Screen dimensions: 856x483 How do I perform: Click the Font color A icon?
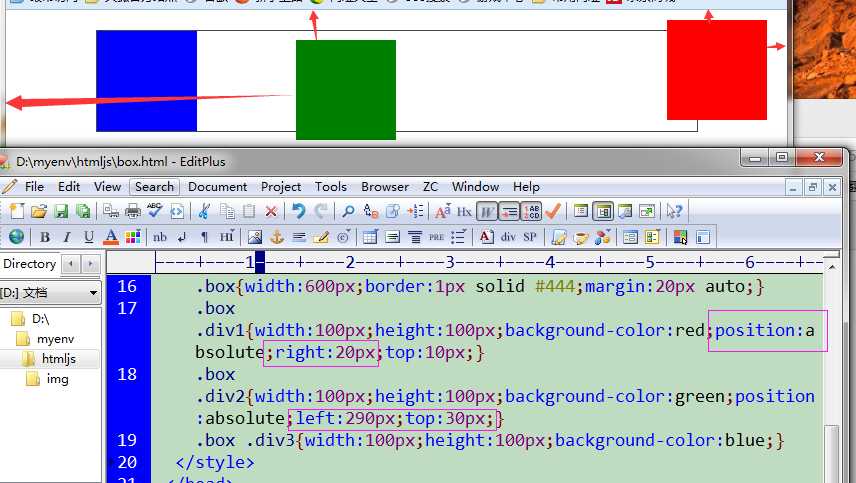pyautogui.click(x=111, y=237)
